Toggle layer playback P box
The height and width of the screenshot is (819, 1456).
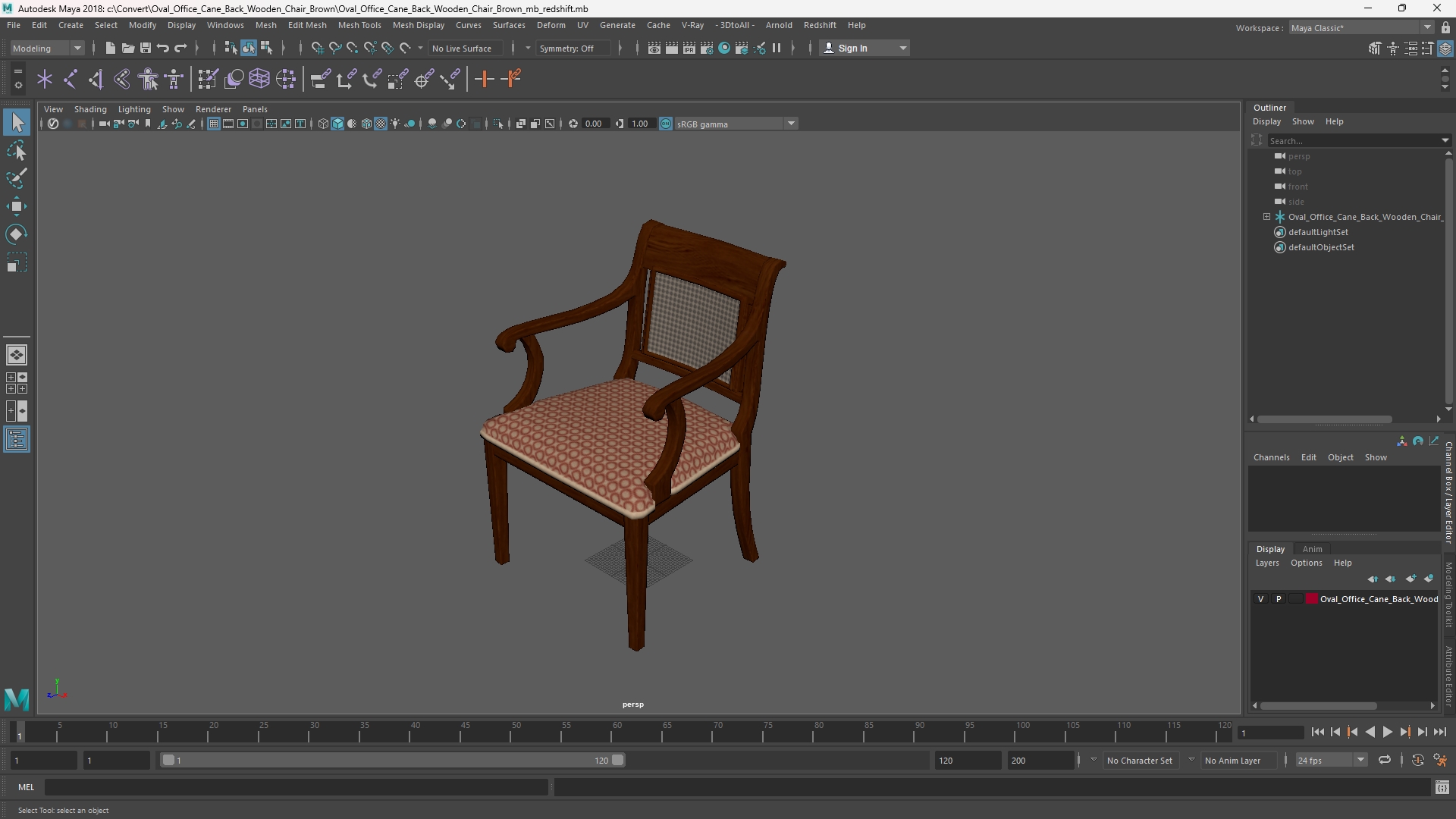(1279, 599)
